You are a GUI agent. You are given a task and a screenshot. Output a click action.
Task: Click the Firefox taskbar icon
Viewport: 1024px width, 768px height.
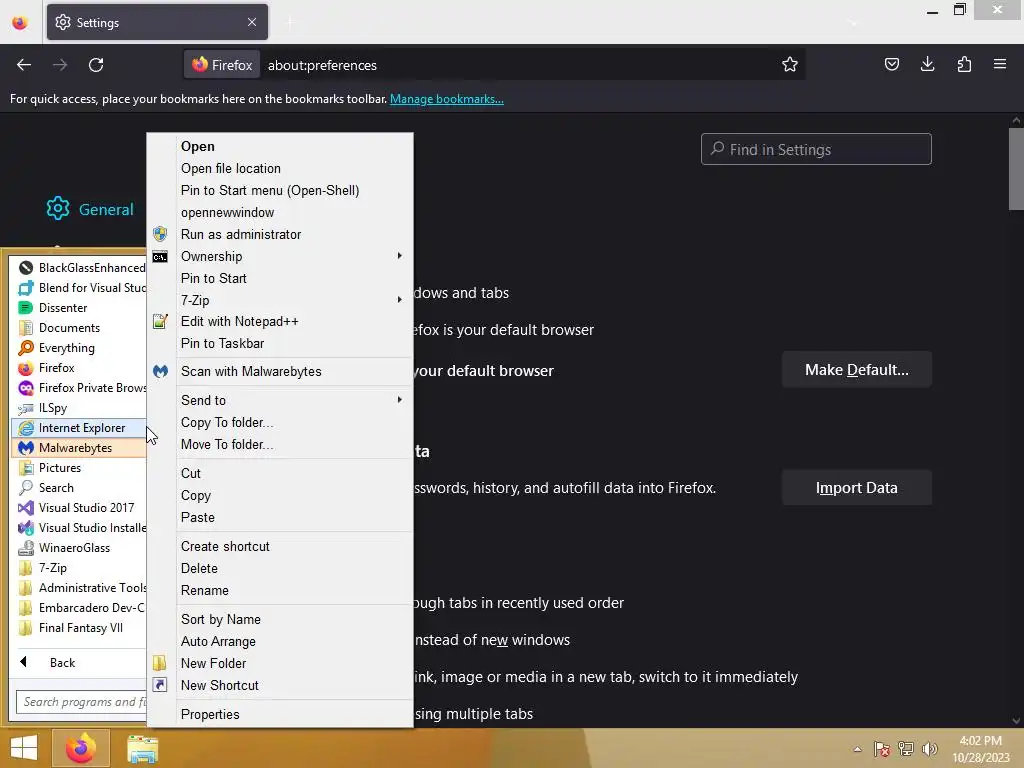click(80, 748)
